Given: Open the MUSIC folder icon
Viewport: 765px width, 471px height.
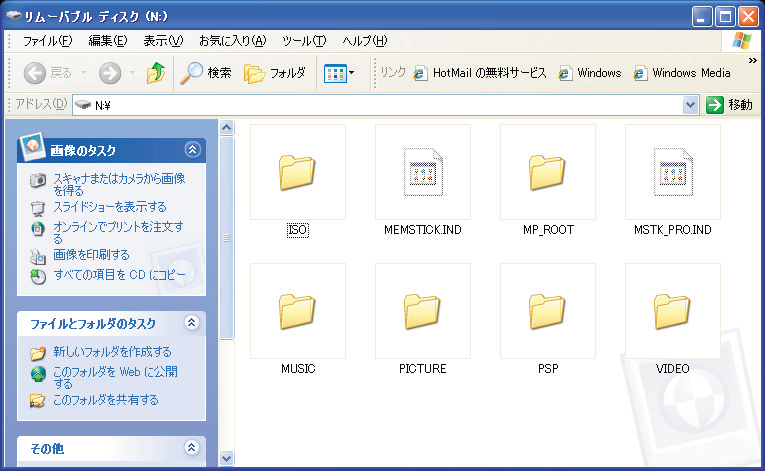Looking at the screenshot, I should pyautogui.click(x=298, y=310).
